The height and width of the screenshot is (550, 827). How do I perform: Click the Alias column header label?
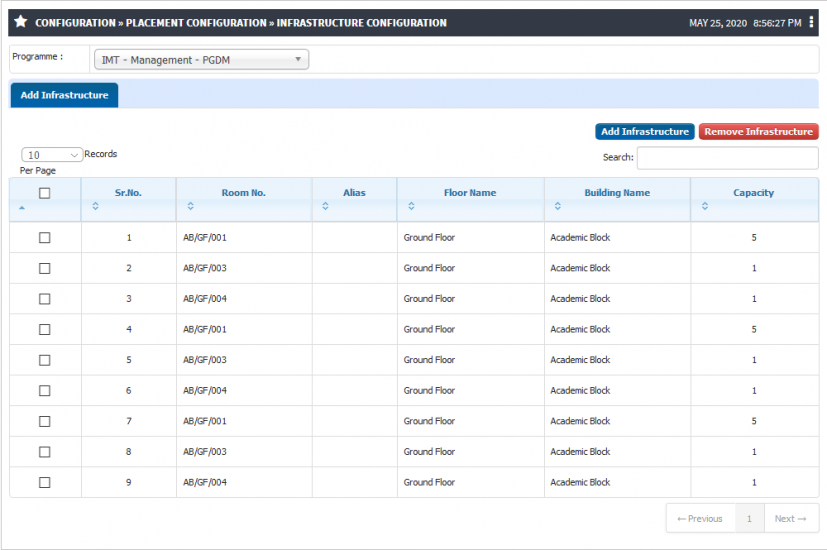pos(354,192)
